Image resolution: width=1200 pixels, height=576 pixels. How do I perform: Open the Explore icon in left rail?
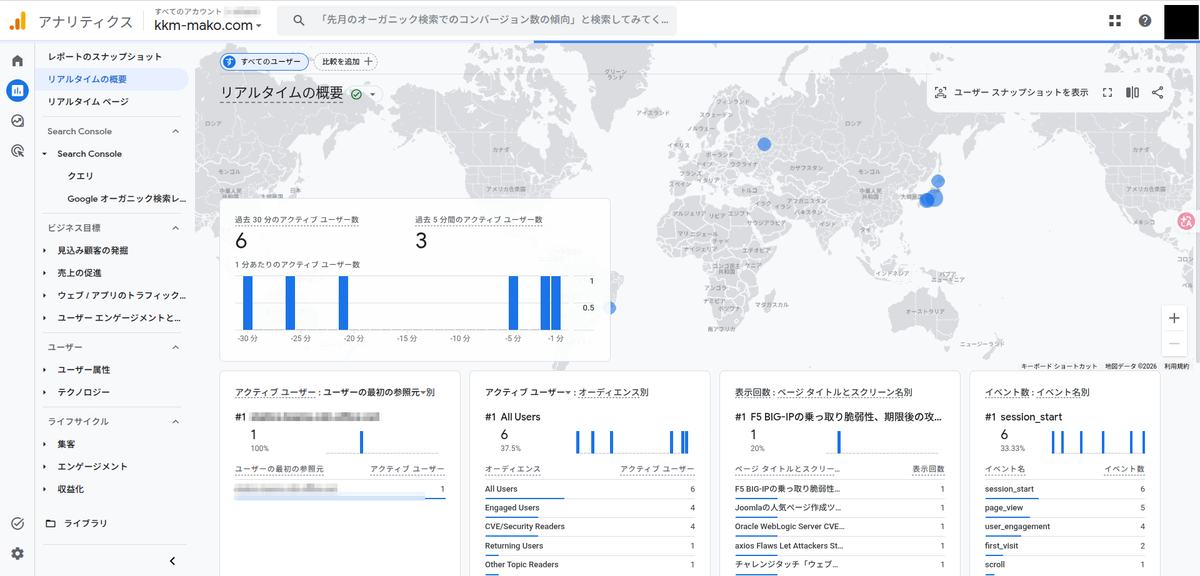(17, 121)
